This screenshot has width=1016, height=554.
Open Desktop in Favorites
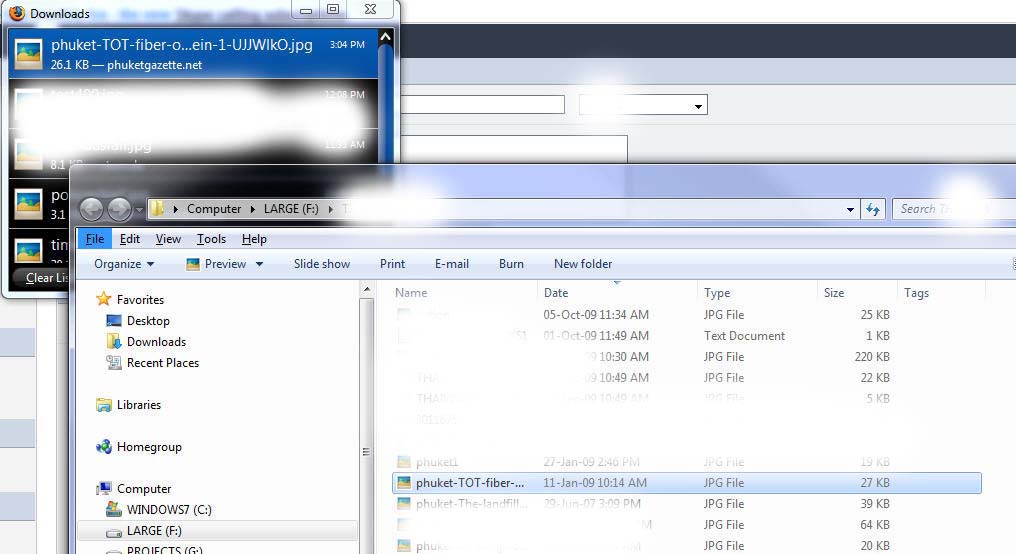[148, 321]
